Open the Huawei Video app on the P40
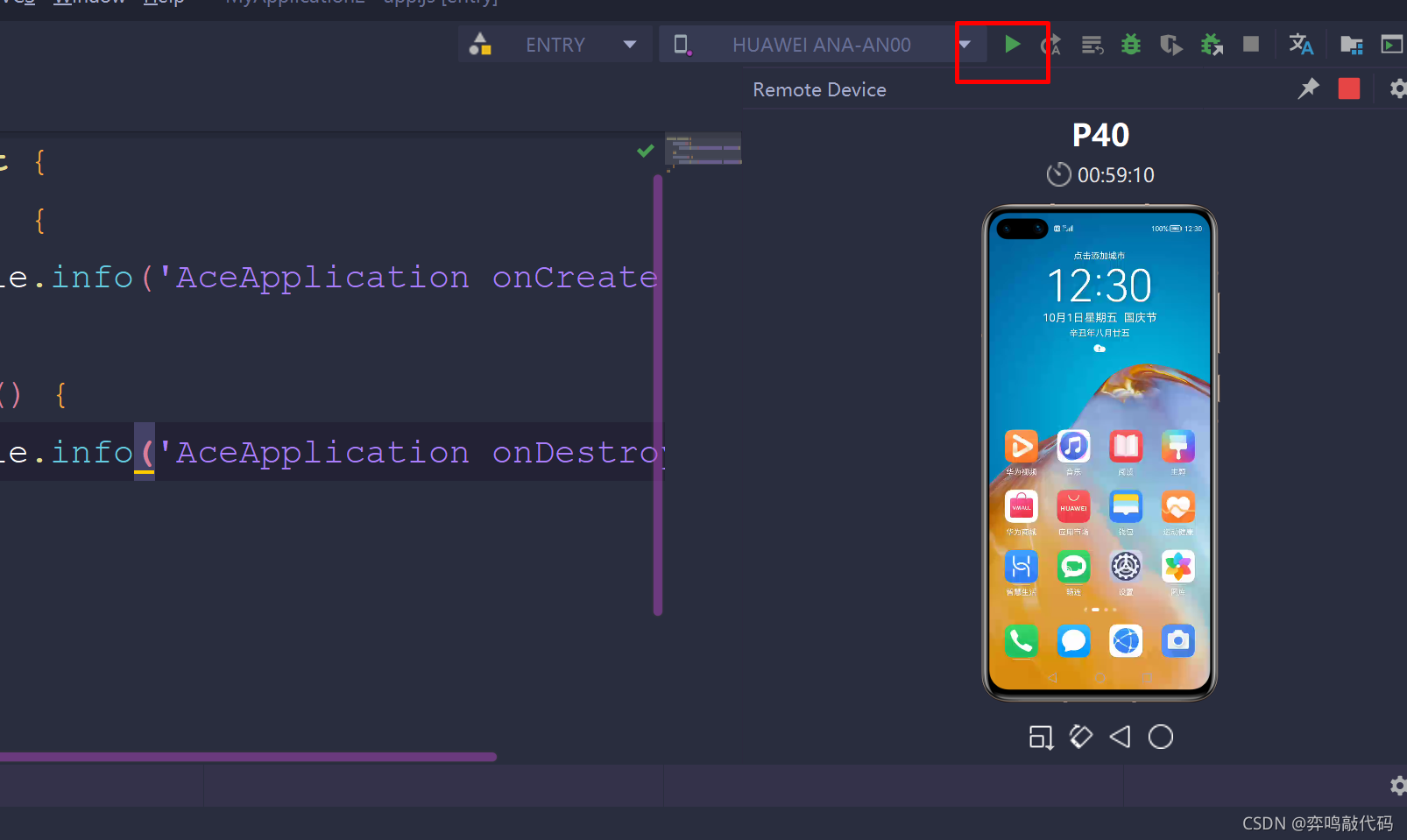Image resolution: width=1407 pixels, height=840 pixels. pyautogui.click(x=1022, y=447)
